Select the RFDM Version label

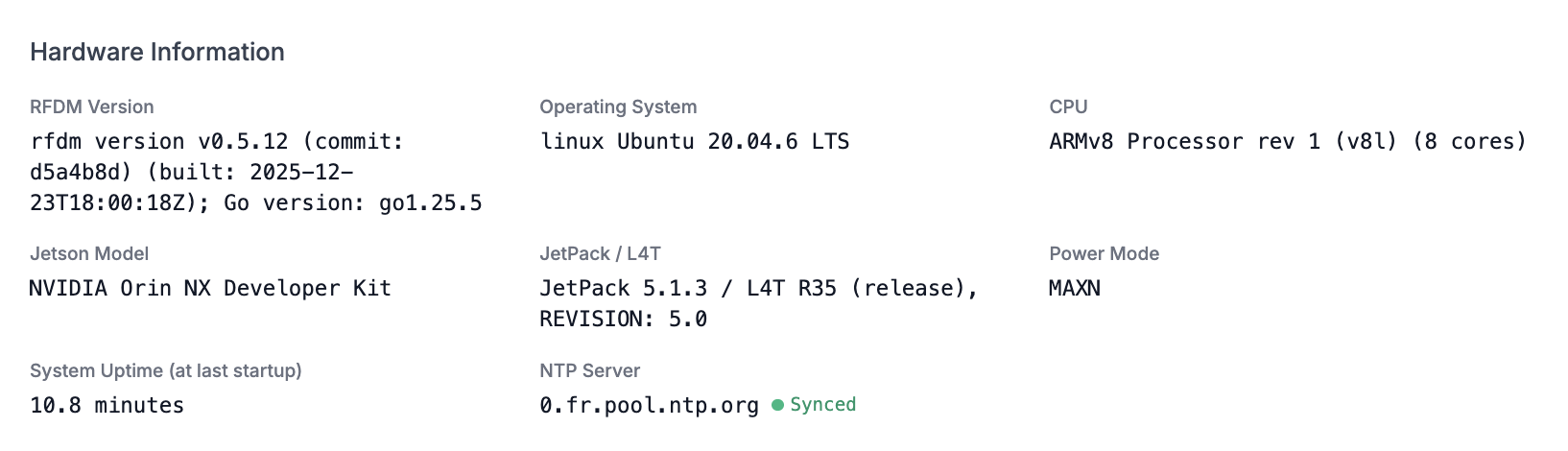tap(92, 107)
